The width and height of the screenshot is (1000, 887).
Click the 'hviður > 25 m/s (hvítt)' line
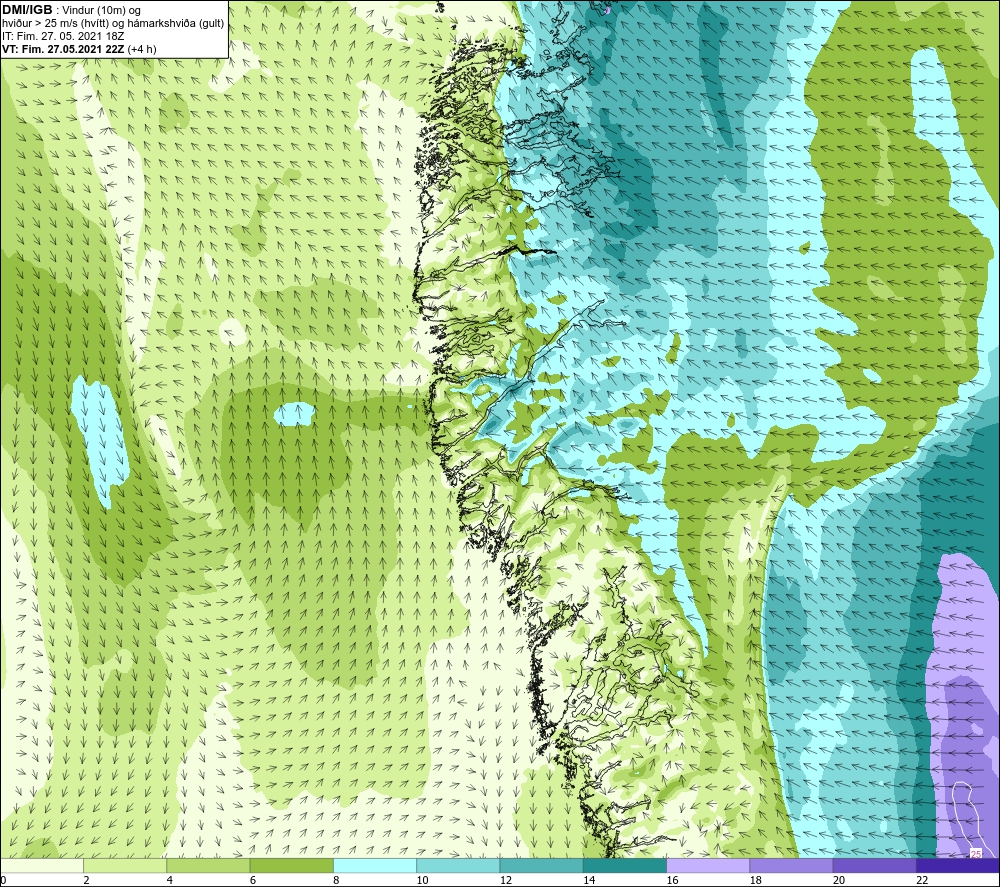(57, 23)
